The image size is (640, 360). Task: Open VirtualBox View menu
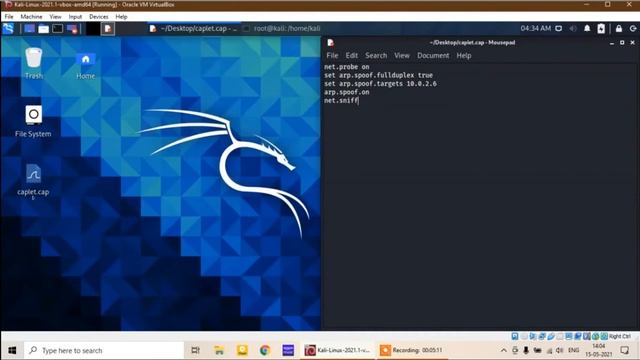[56, 17]
